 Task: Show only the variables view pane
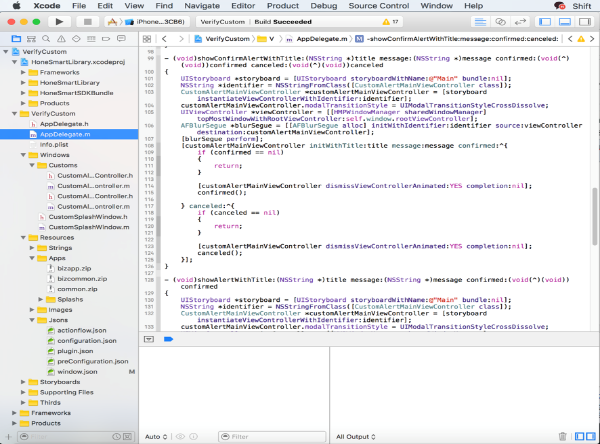click(580, 436)
